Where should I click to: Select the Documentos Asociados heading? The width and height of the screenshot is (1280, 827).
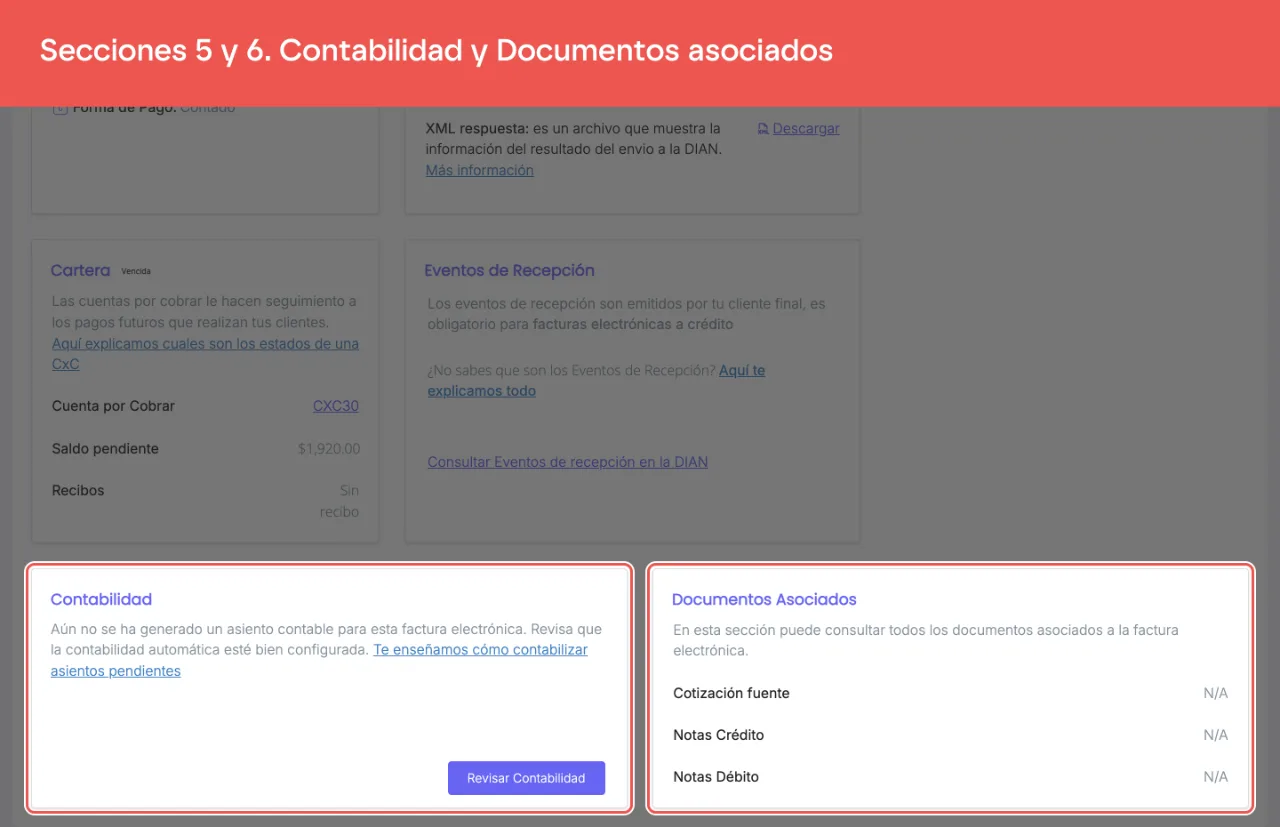764,599
